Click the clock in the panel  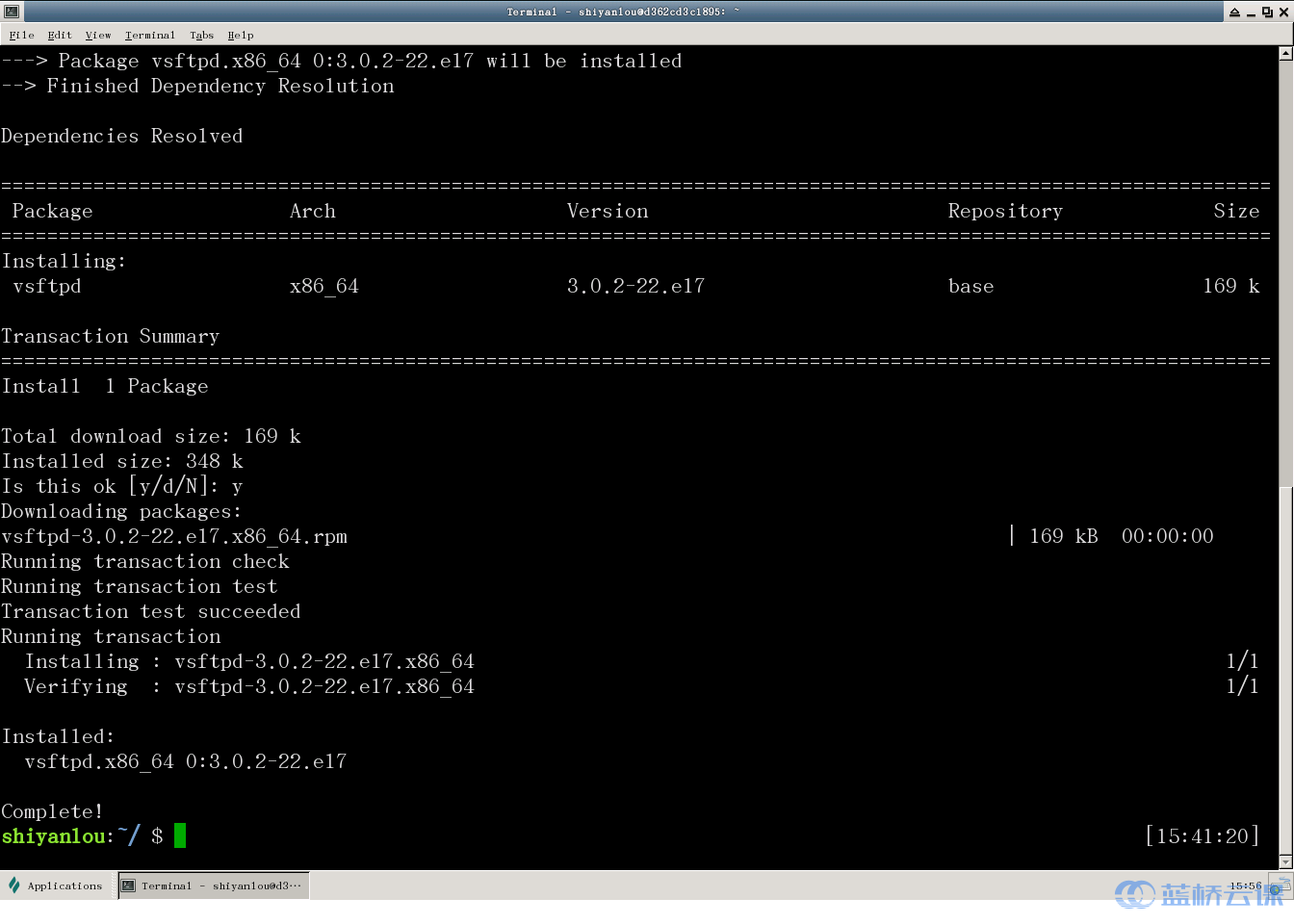pos(1244,885)
